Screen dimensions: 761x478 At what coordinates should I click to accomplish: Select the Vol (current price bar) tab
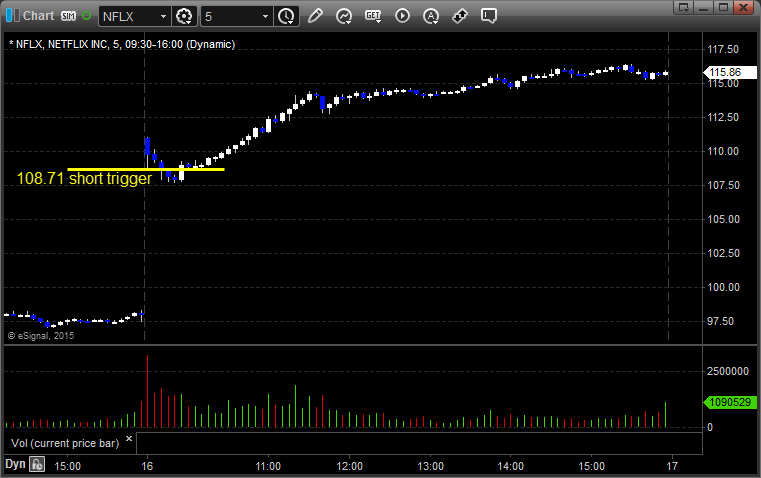pyautogui.click(x=65, y=441)
